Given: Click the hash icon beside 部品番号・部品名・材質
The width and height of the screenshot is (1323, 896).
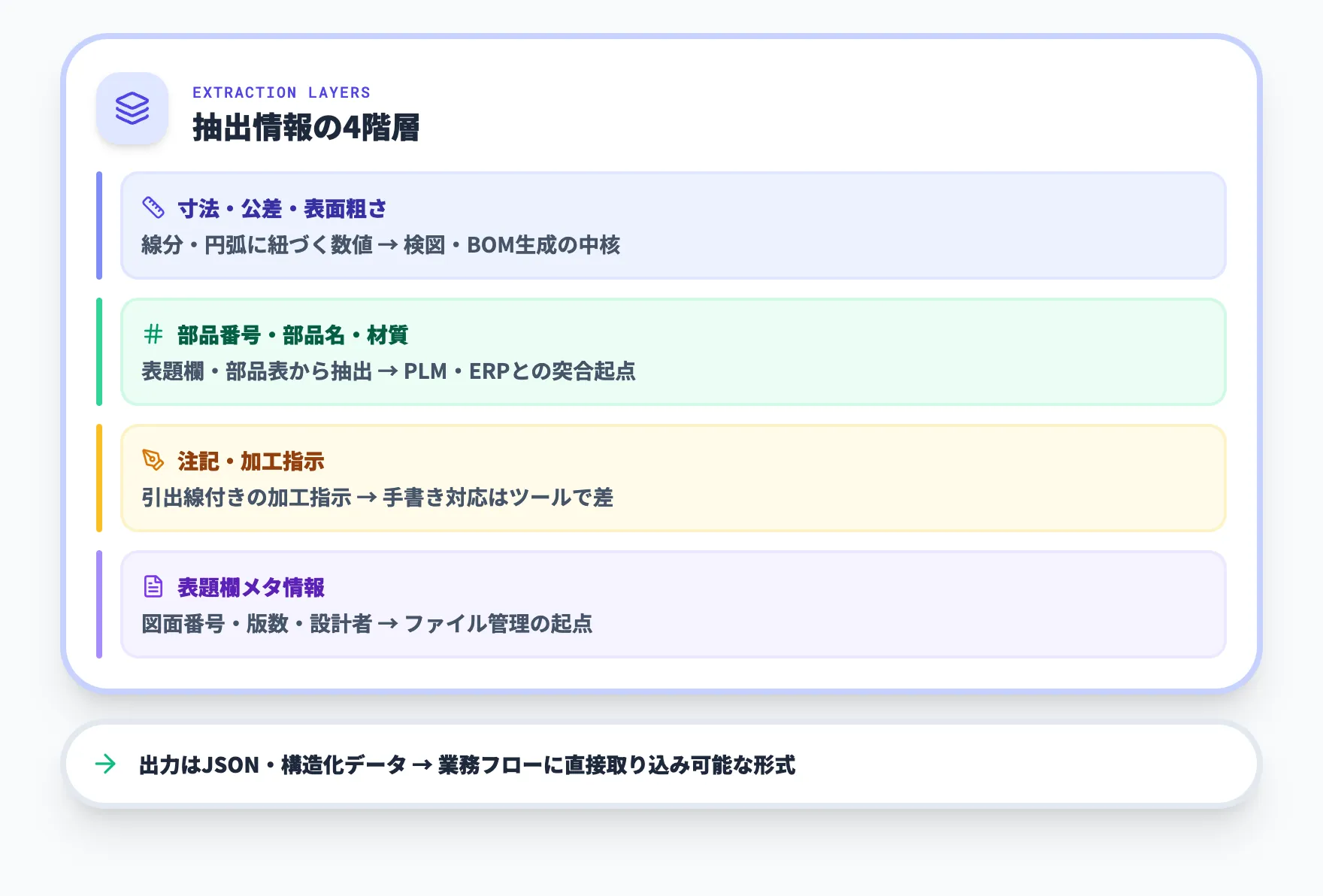Looking at the screenshot, I should 153,334.
